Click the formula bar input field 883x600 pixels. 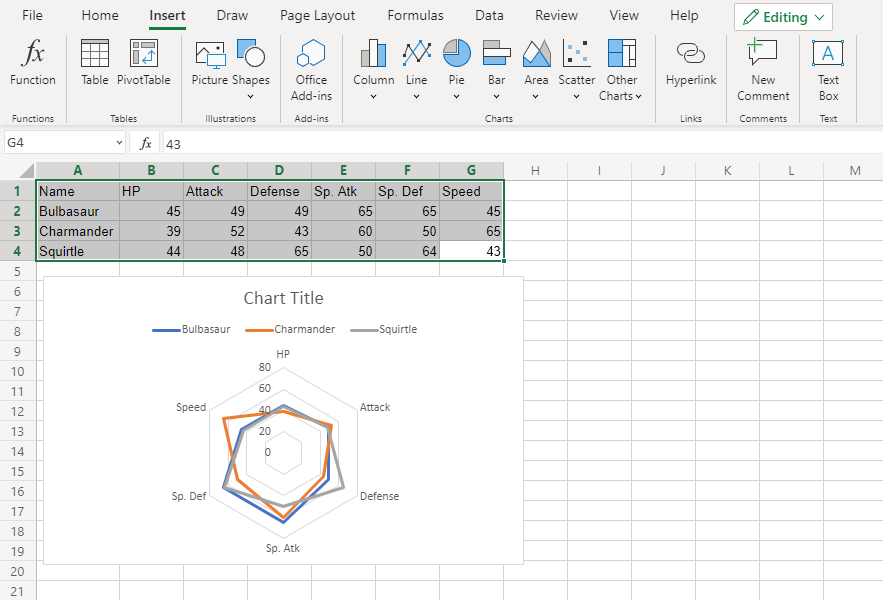[500, 143]
